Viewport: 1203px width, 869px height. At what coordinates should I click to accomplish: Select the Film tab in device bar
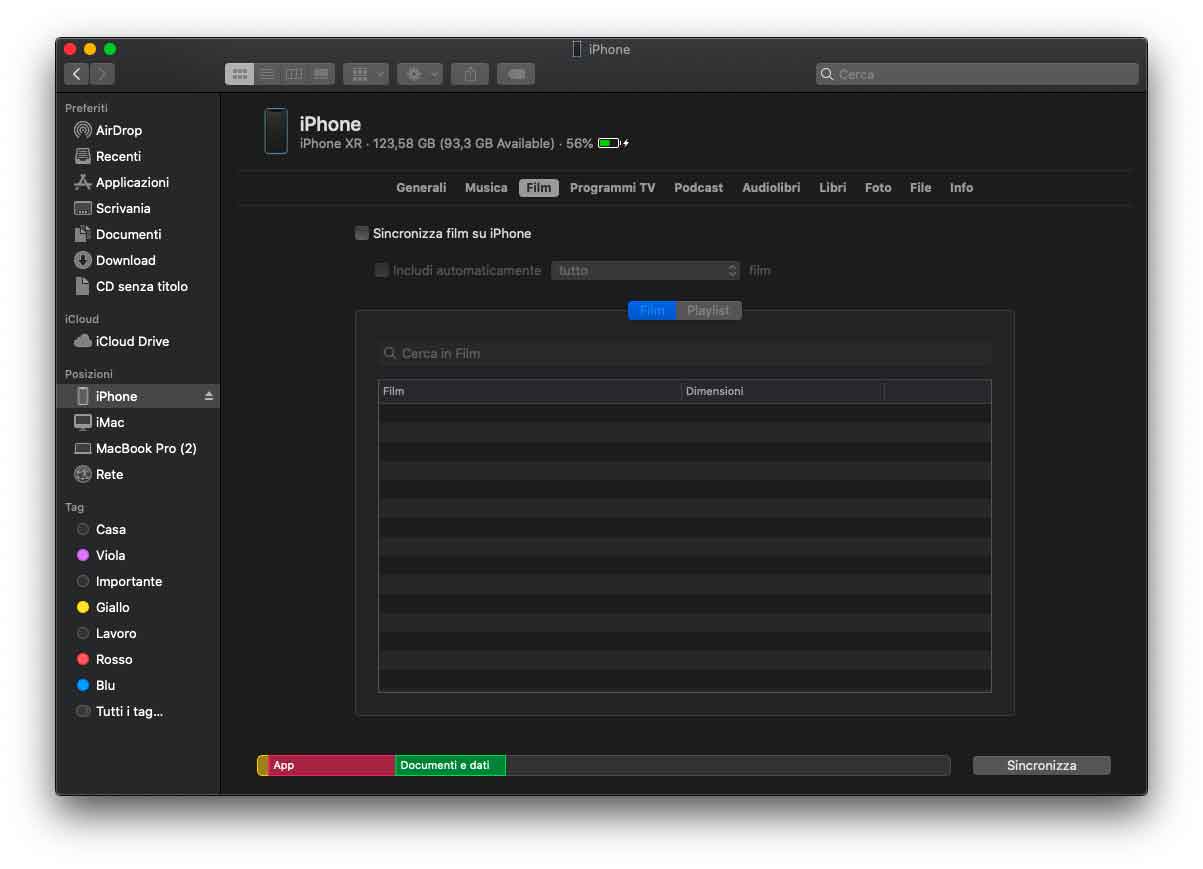pos(538,188)
